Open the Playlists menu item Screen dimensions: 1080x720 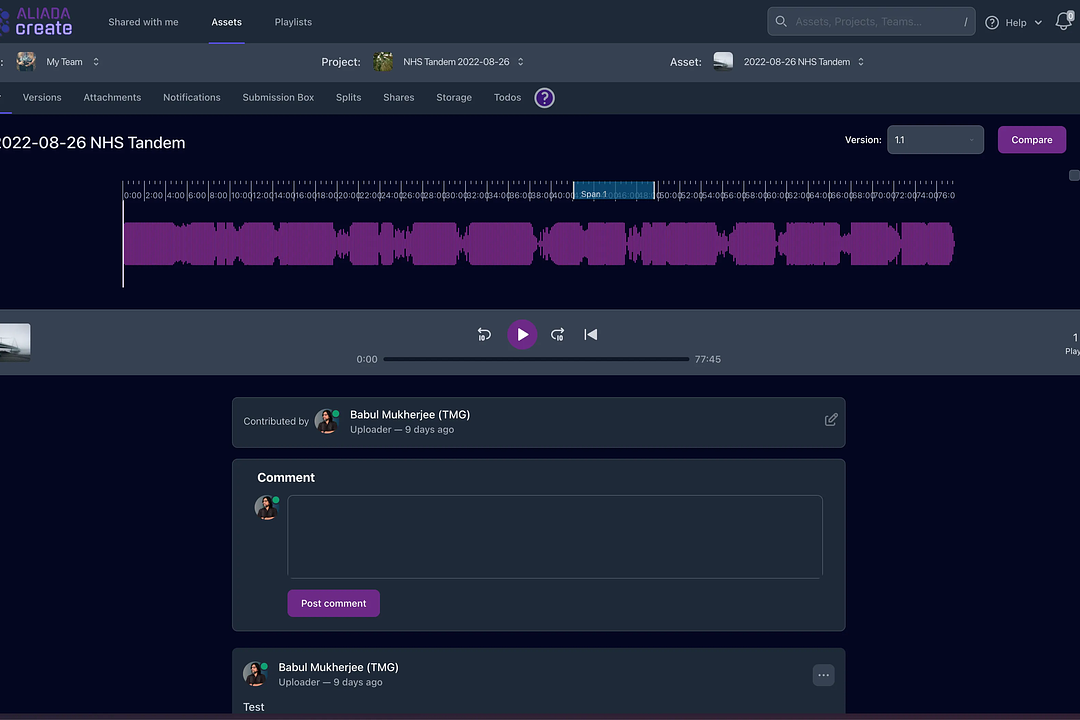[x=293, y=22]
